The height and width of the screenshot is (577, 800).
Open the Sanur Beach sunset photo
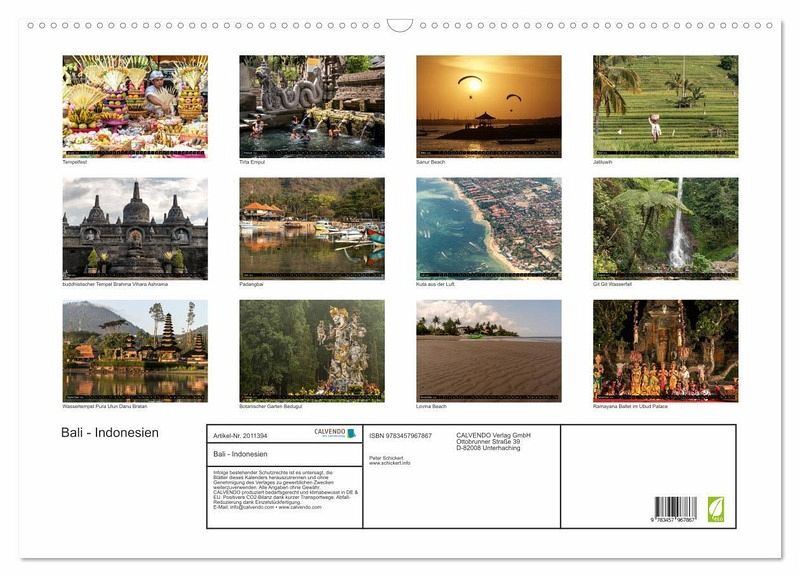489,106
